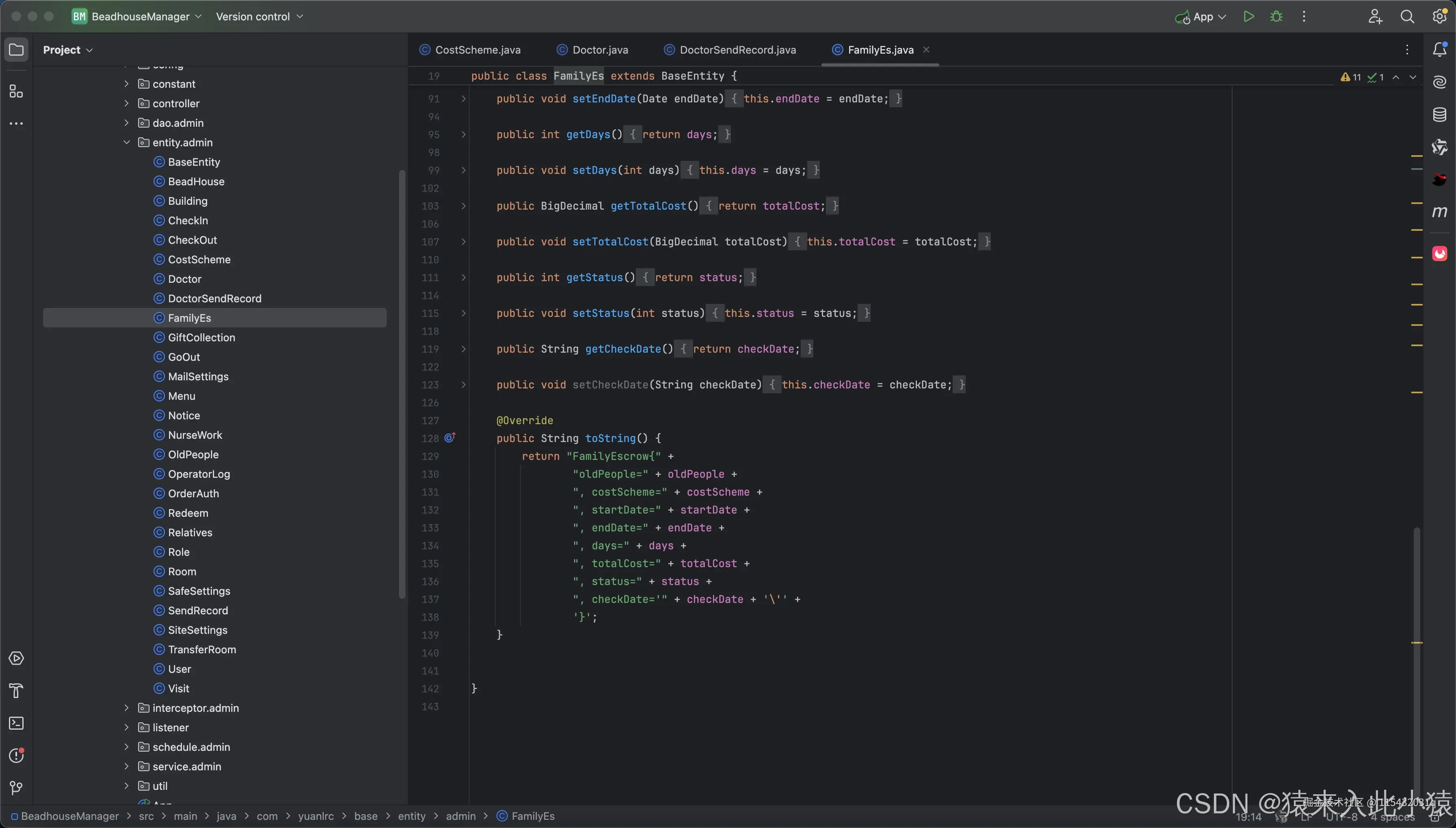Click the admin breadcrumb in navigation bar

tap(461, 816)
